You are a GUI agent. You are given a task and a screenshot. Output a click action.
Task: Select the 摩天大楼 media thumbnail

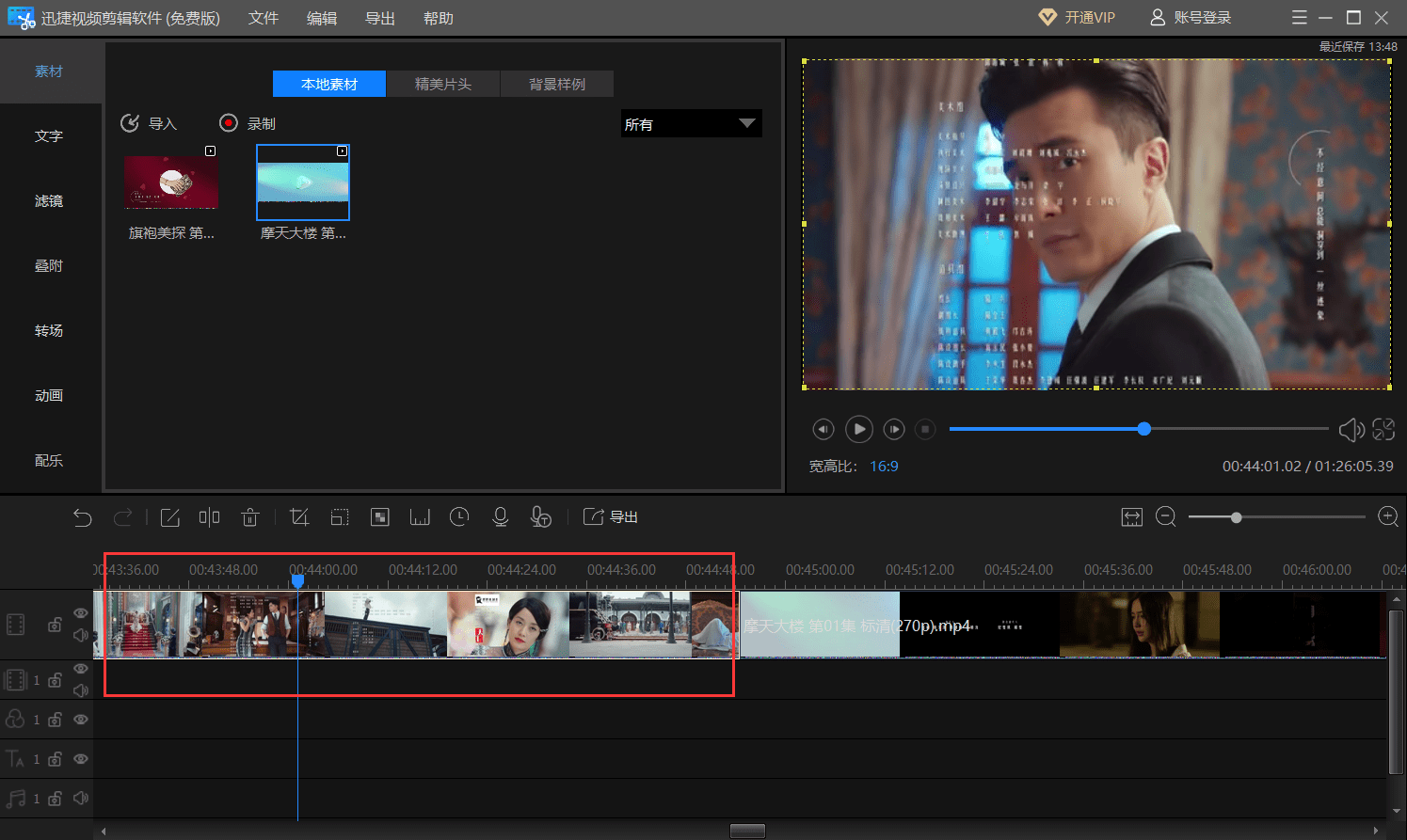(x=303, y=182)
